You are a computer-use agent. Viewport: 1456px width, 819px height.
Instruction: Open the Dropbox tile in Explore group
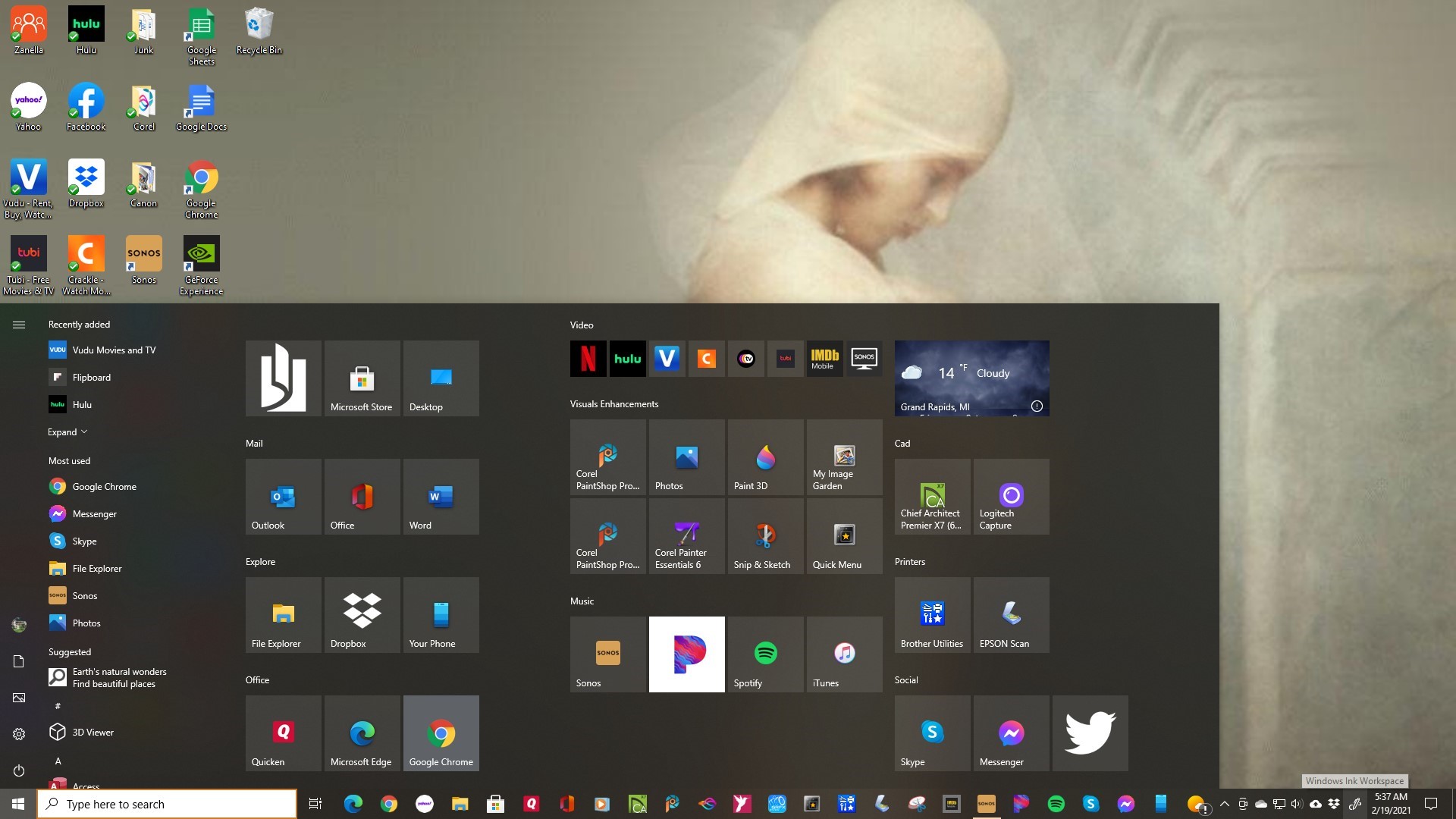[362, 615]
